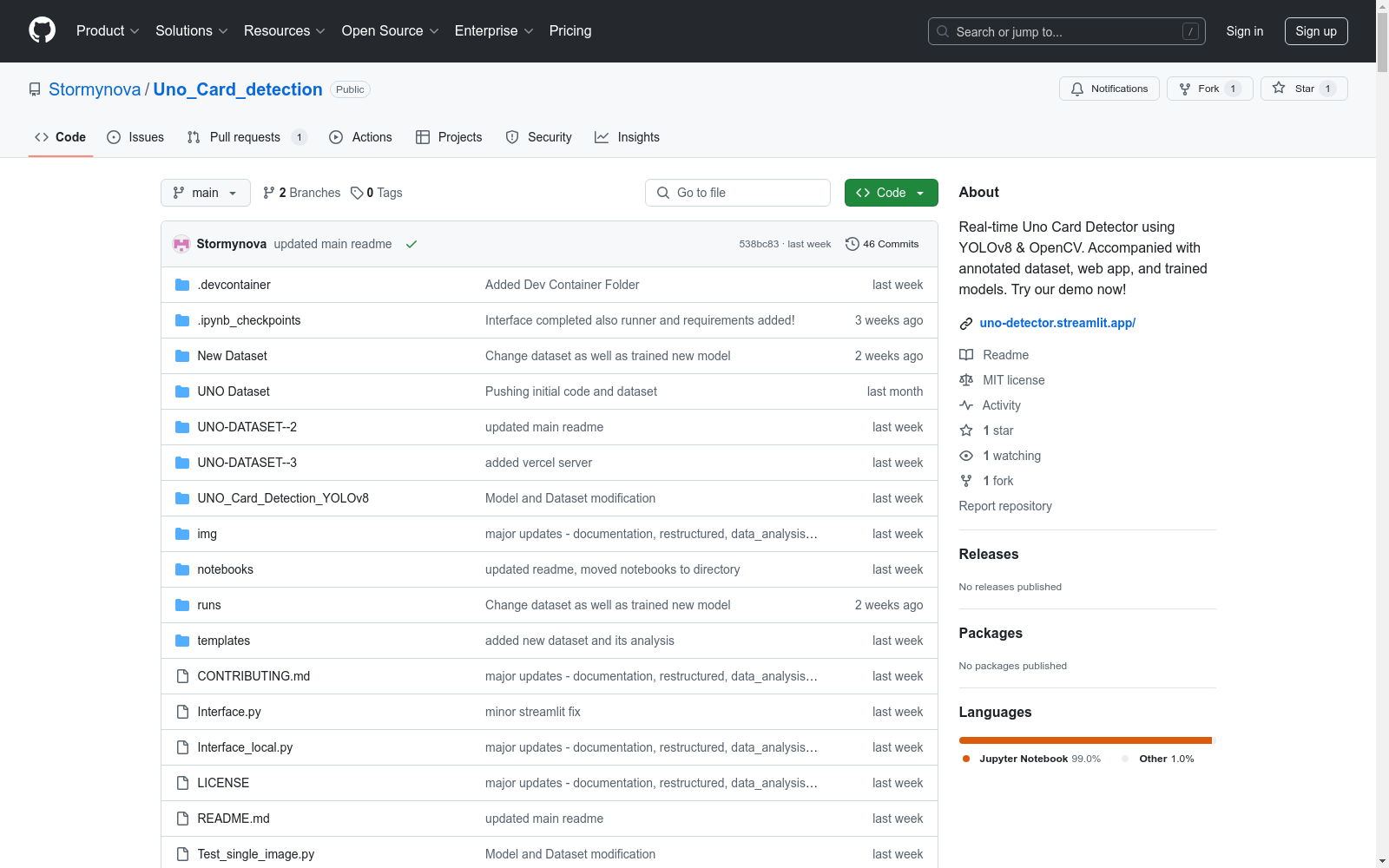The image size is (1389, 868).
Task: Click the repository icon beside Stormynova
Action: click(x=35, y=89)
